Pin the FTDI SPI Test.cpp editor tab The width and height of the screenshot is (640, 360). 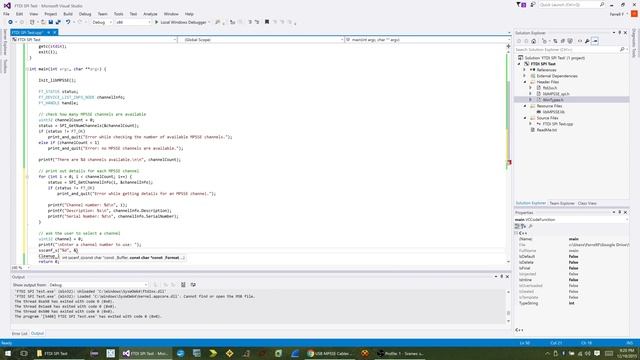click(x=48, y=32)
